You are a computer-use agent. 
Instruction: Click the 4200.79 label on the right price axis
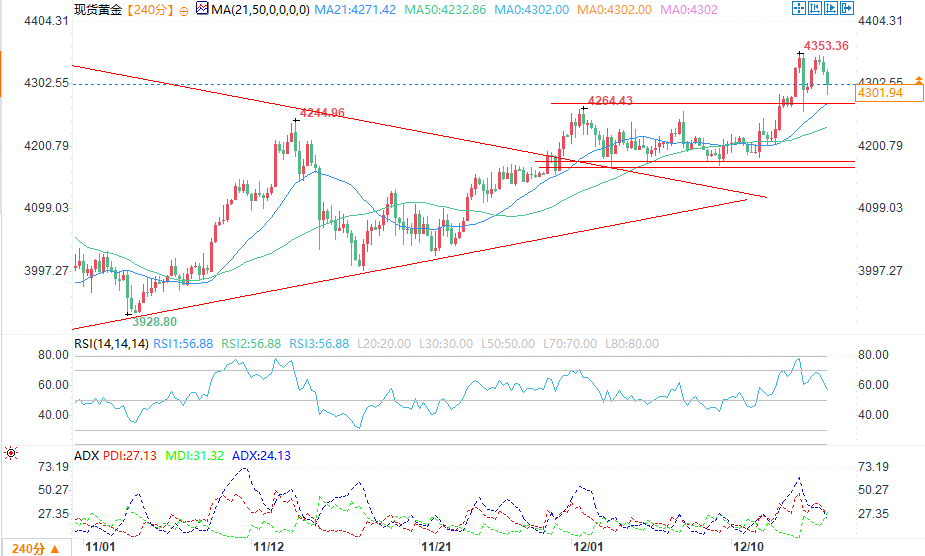(x=880, y=145)
